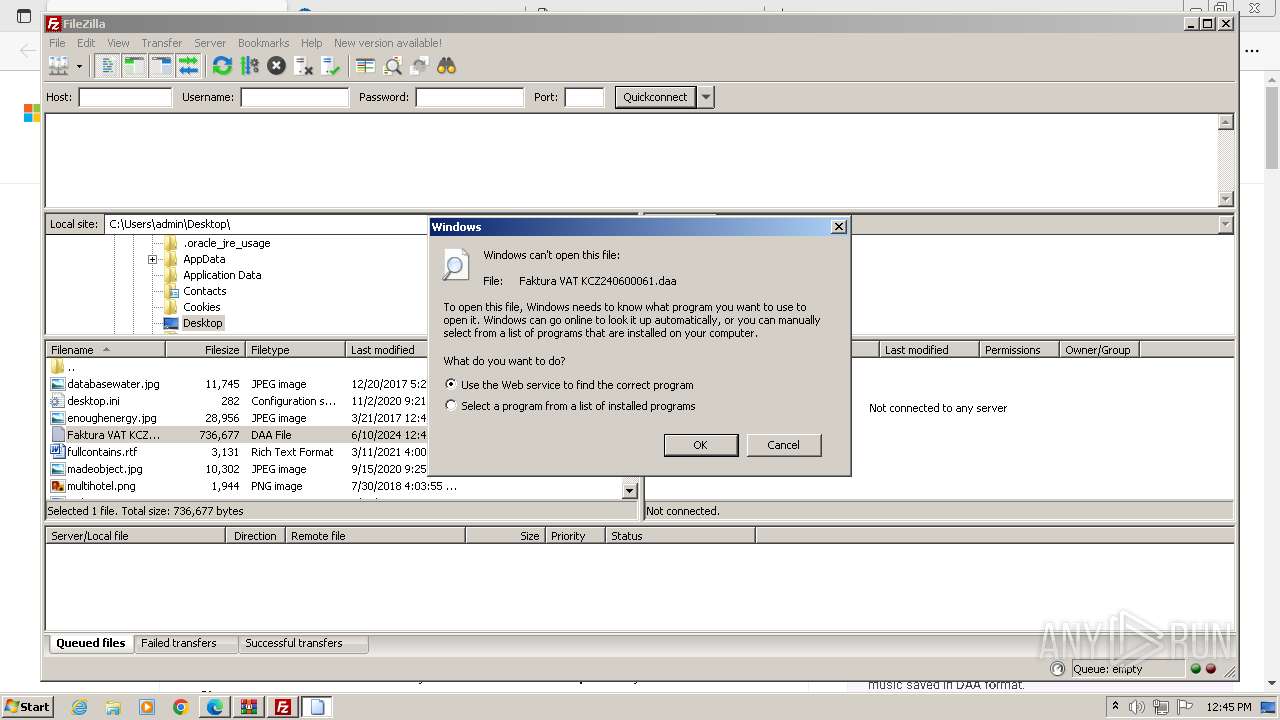Select the Desktop folder in tree
This screenshot has width=1280, height=720.
pyautogui.click(x=202, y=323)
